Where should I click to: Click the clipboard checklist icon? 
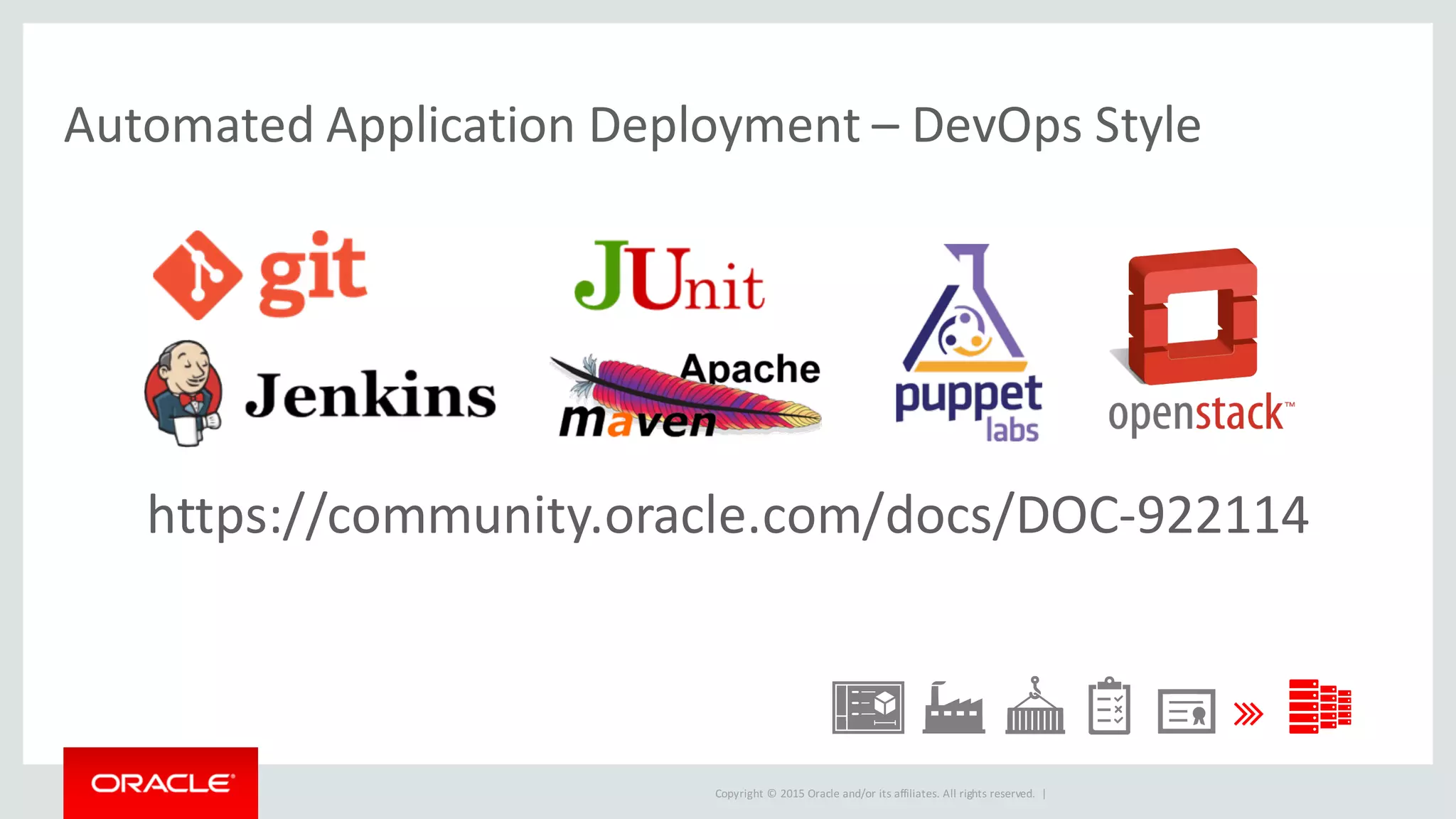pos(1109,707)
